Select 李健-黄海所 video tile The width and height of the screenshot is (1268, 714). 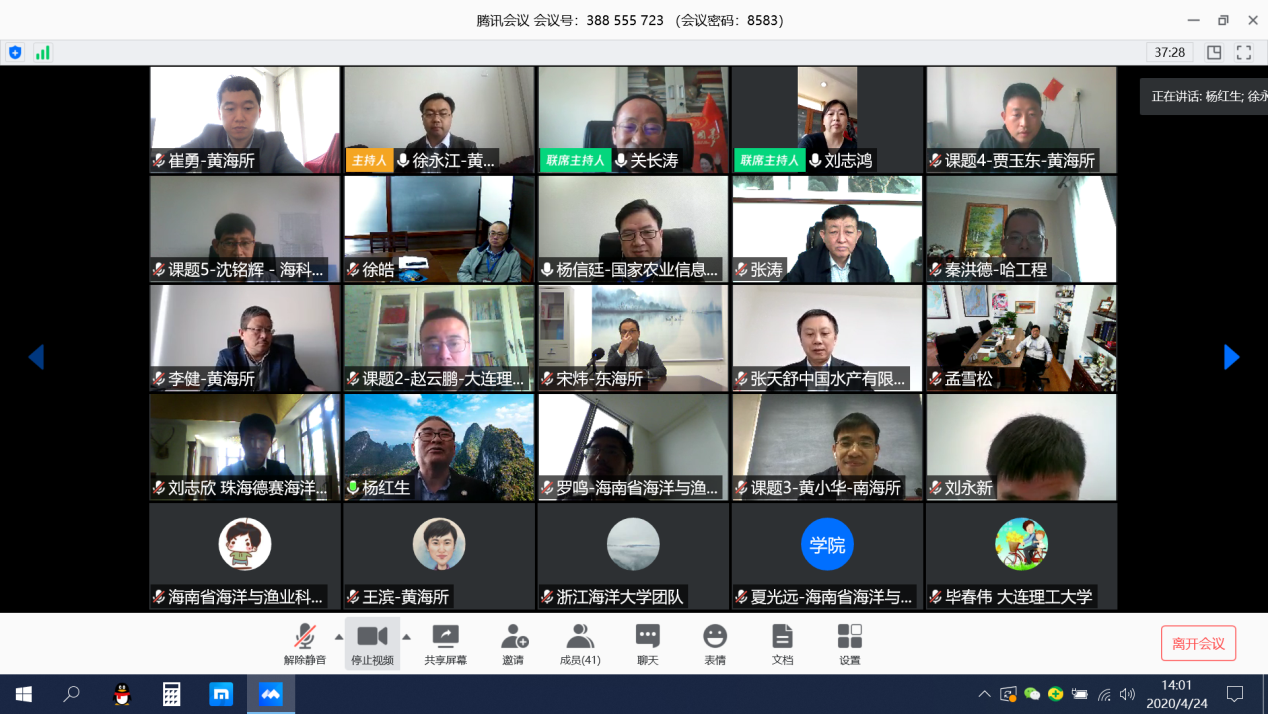tap(245, 338)
